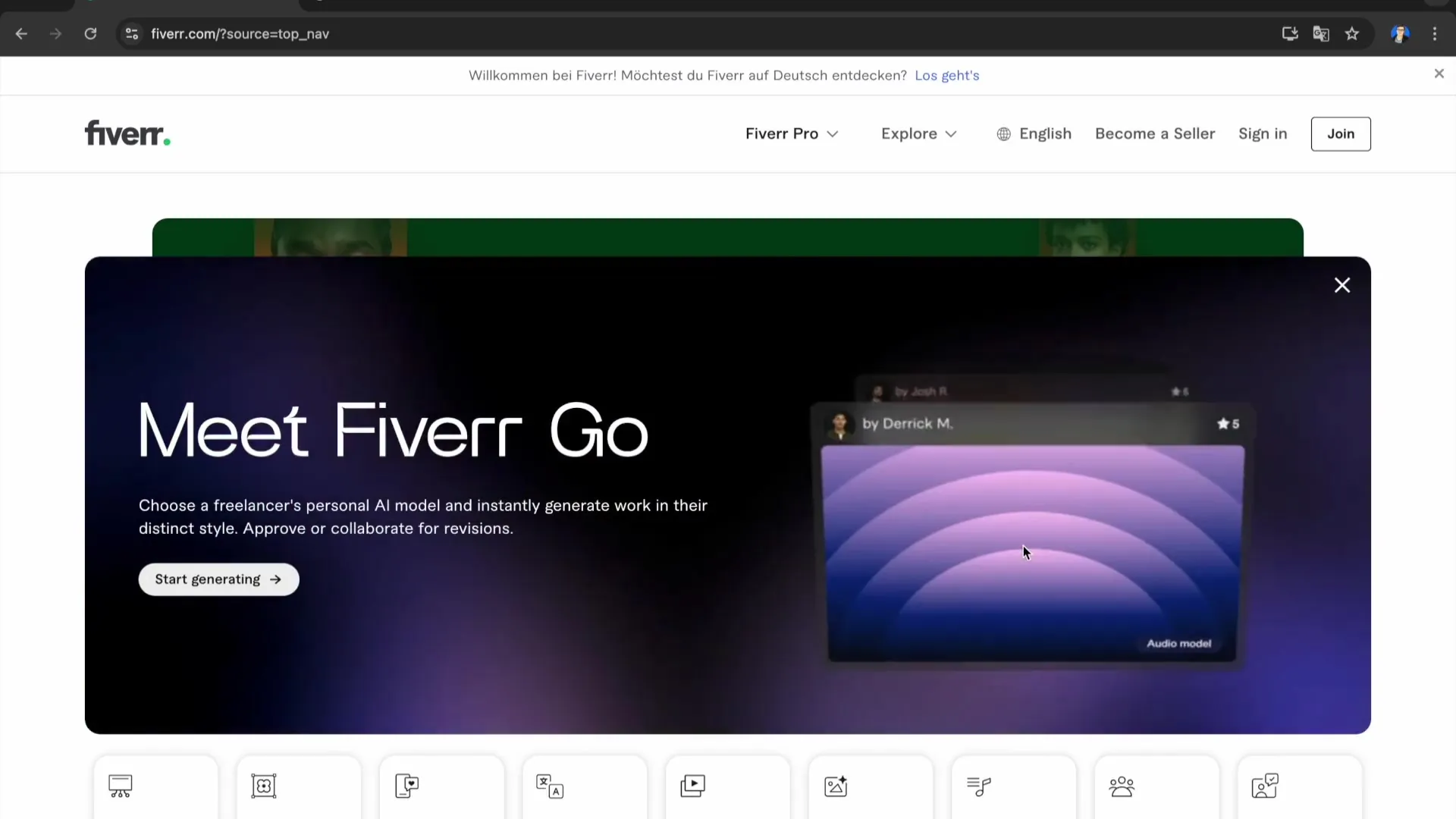Click the install Fiverr app icon

click(x=1289, y=33)
